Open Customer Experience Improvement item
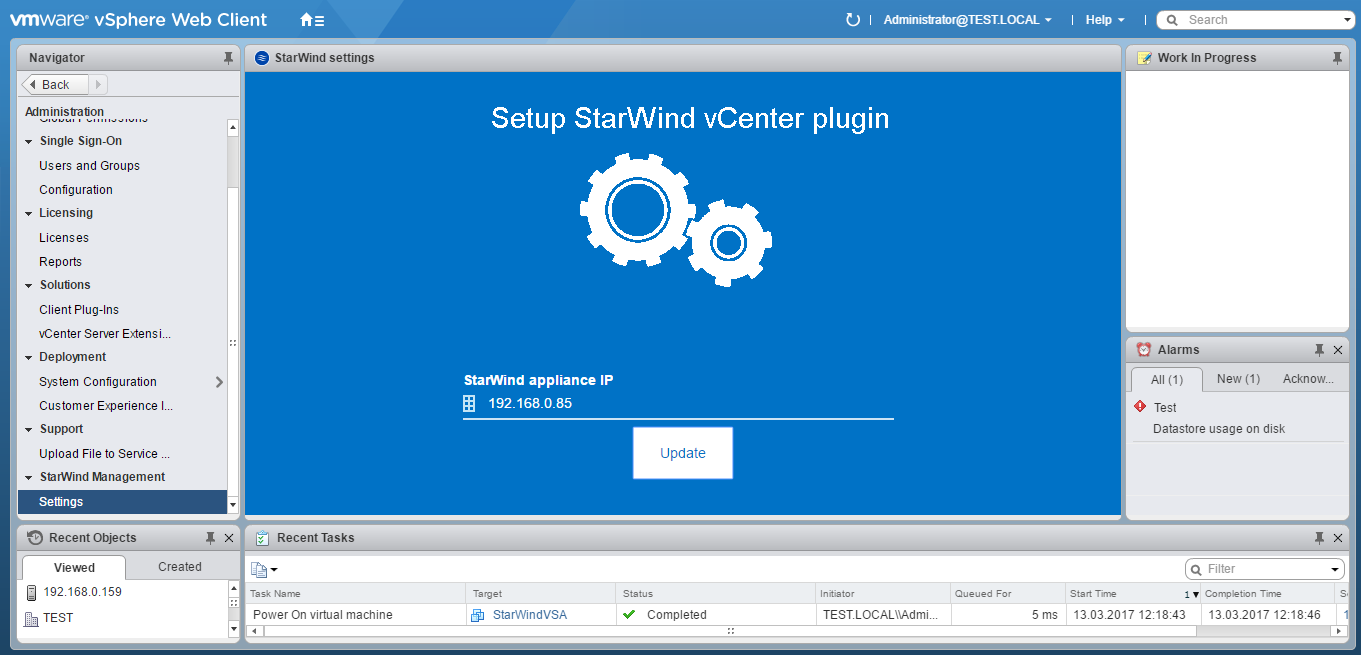This screenshot has width=1361, height=655. (106, 406)
